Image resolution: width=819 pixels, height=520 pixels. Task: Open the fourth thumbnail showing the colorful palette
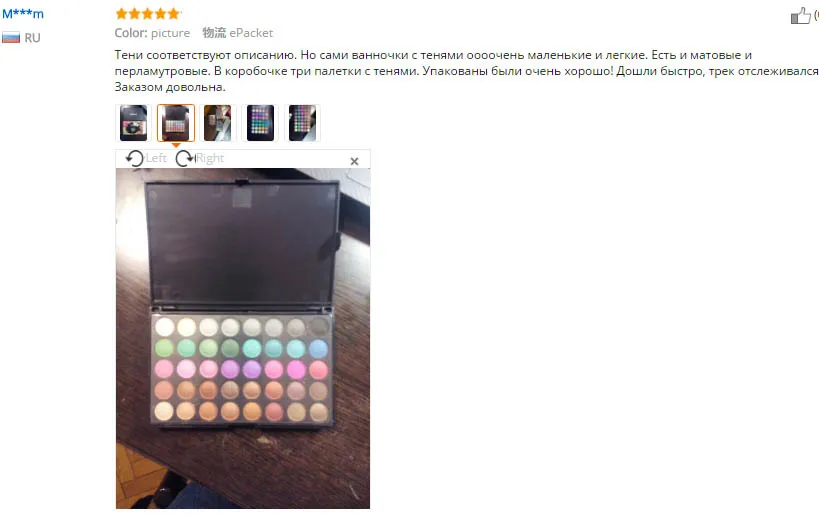click(x=260, y=123)
